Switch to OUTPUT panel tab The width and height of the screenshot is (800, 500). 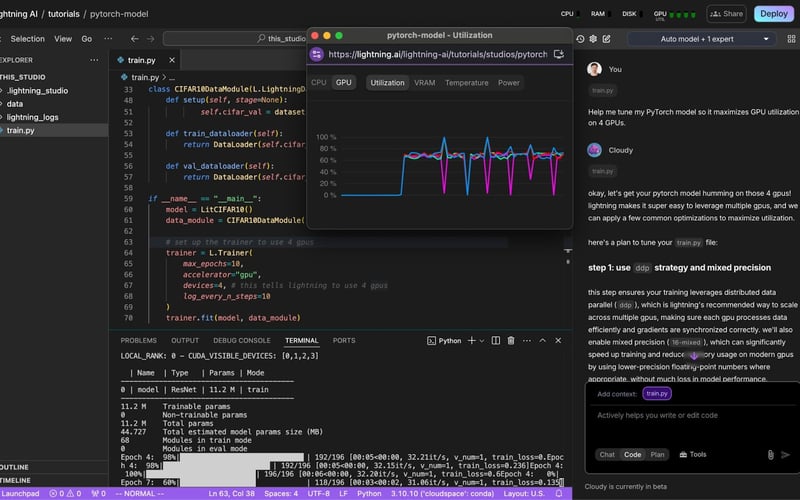(x=185, y=340)
